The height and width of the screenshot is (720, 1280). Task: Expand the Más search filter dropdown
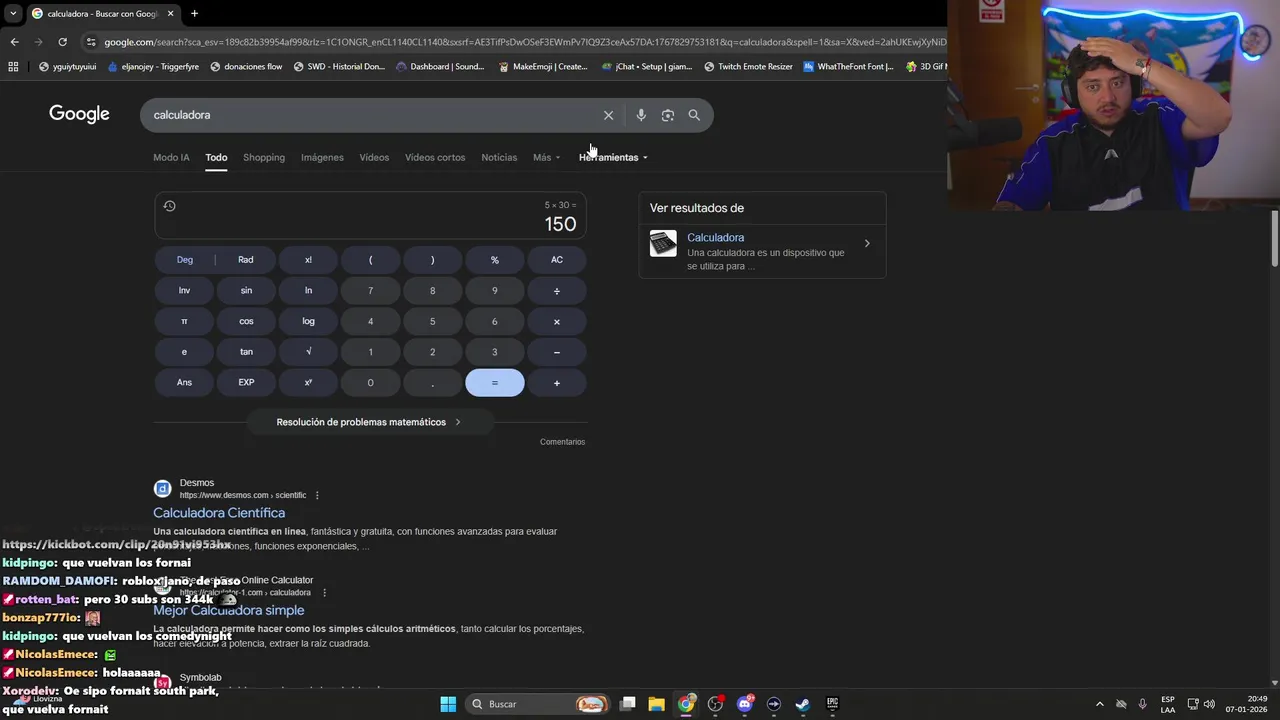coord(546,157)
